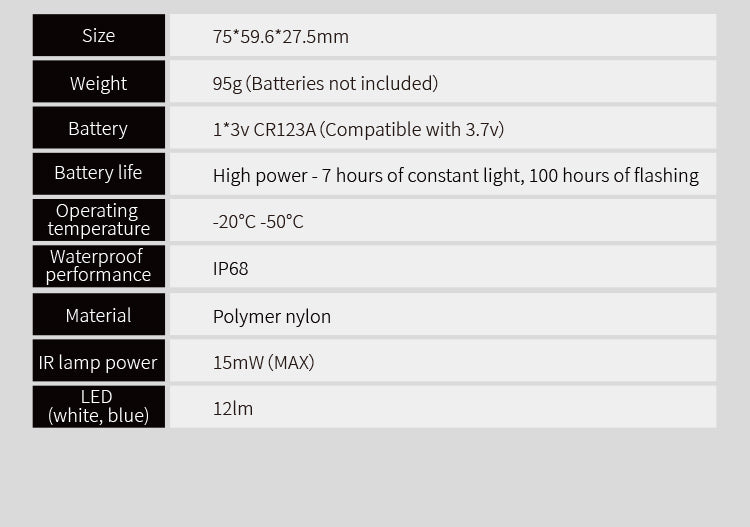Select the 1*3v CR123A battery value
Image resolution: width=750 pixels, height=527 pixels.
(264, 130)
